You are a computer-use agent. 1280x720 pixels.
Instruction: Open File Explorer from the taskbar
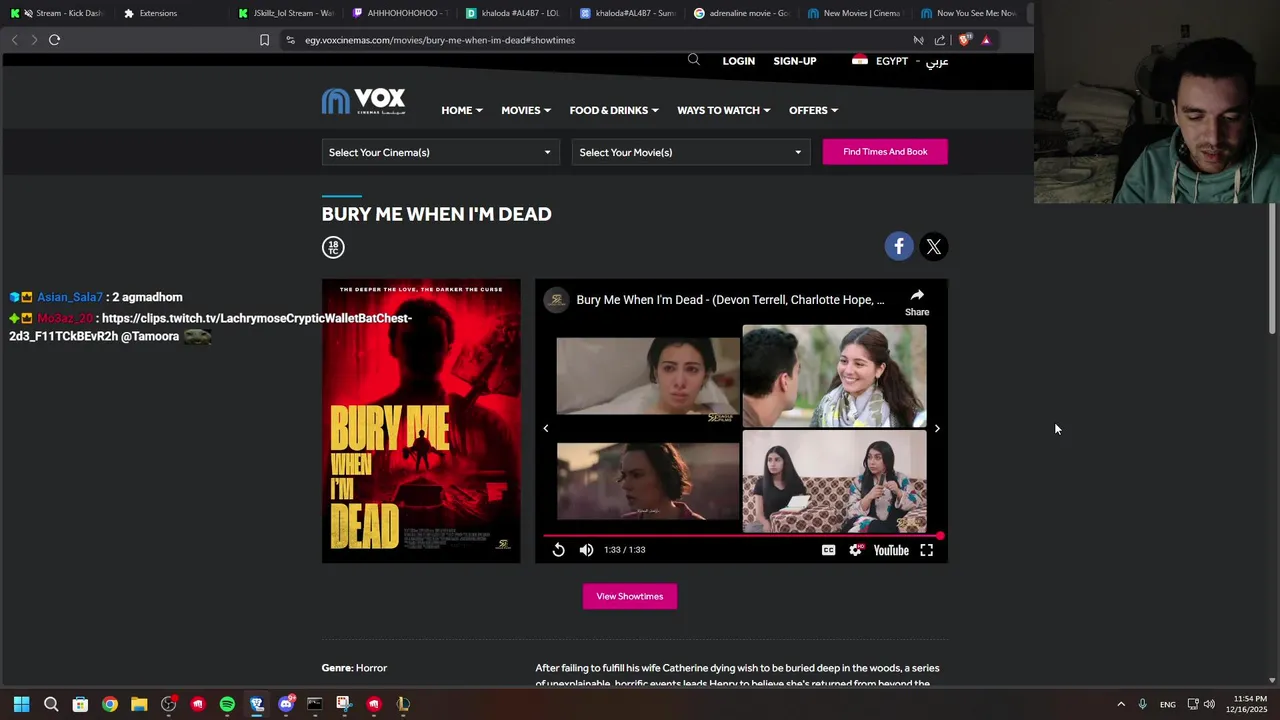point(139,704)
